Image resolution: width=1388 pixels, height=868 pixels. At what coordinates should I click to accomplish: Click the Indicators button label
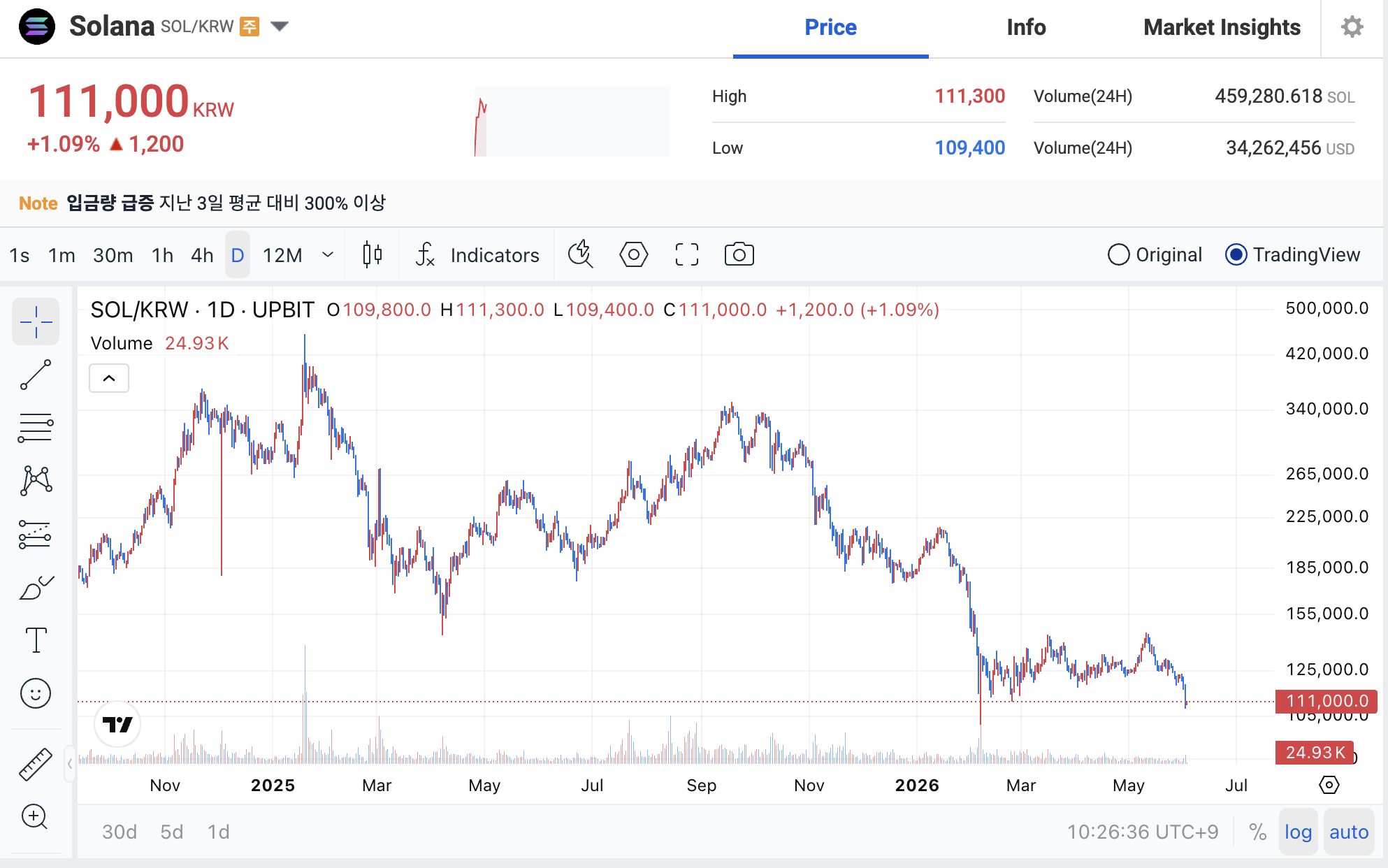495,255
